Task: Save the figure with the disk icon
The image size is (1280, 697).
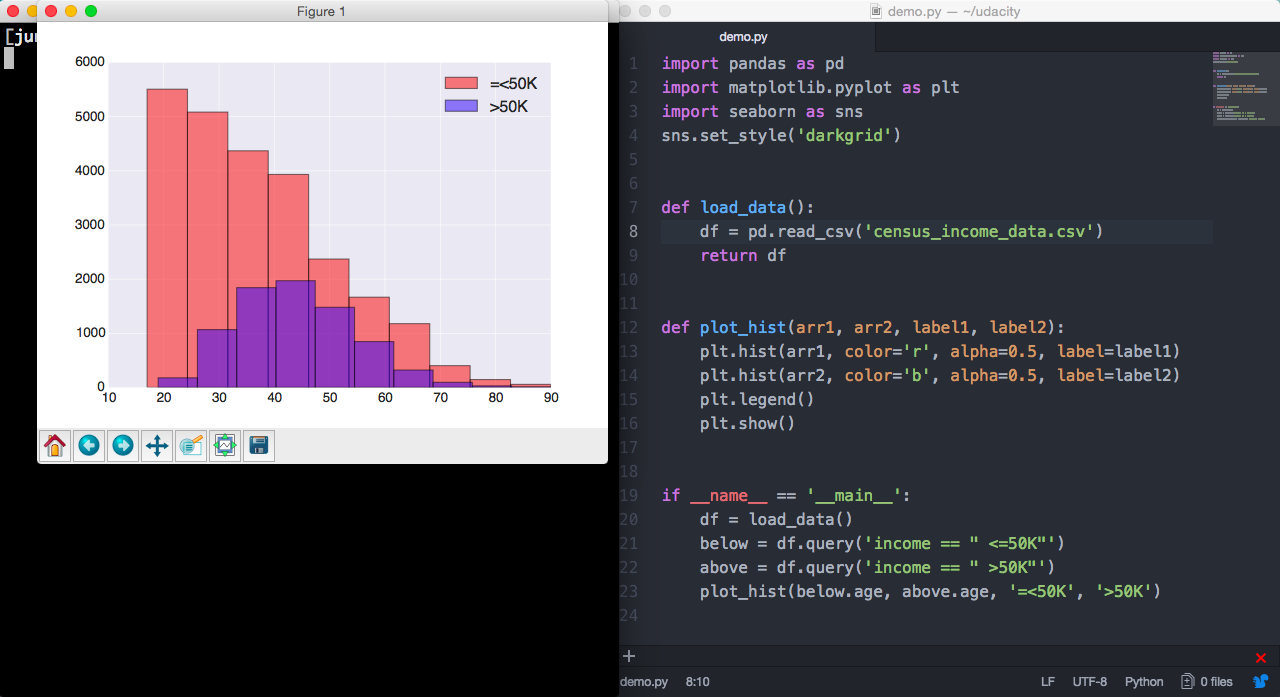Action: [259, 446]
